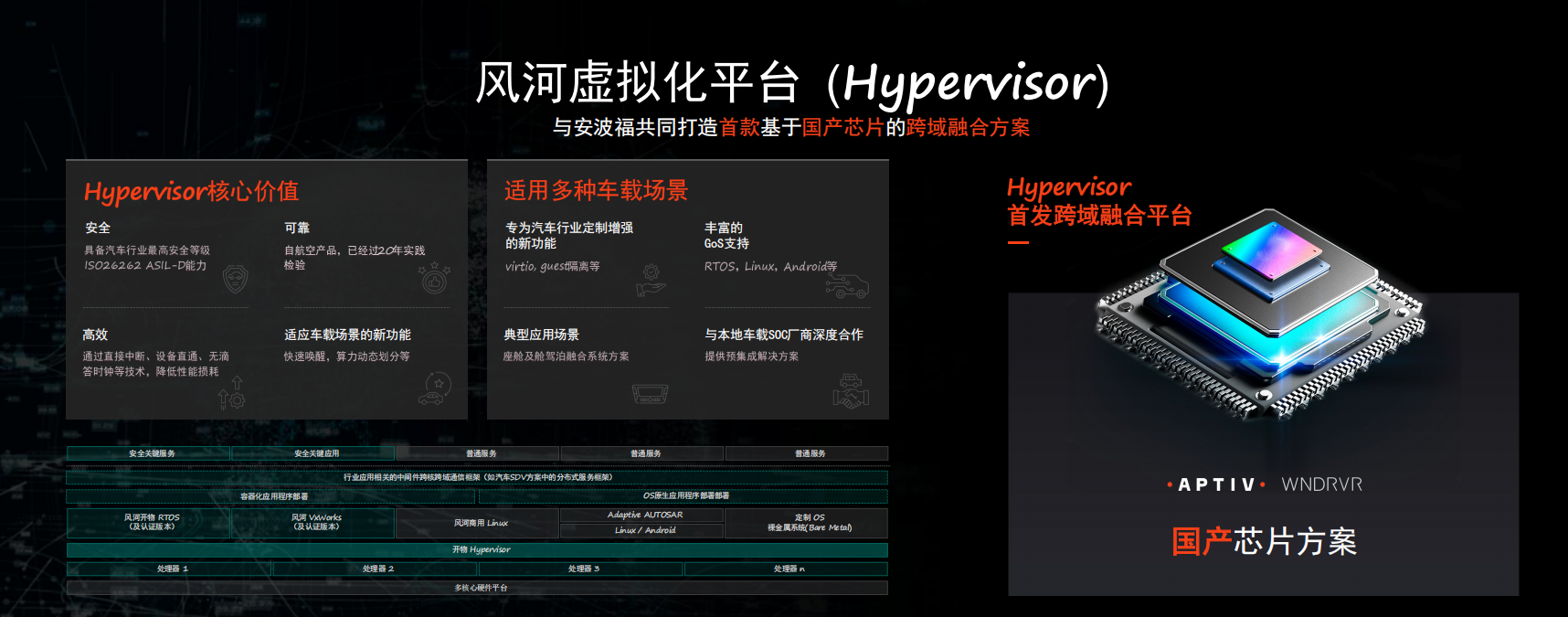Click the 安全关键服务 box in the diagram

150,453
